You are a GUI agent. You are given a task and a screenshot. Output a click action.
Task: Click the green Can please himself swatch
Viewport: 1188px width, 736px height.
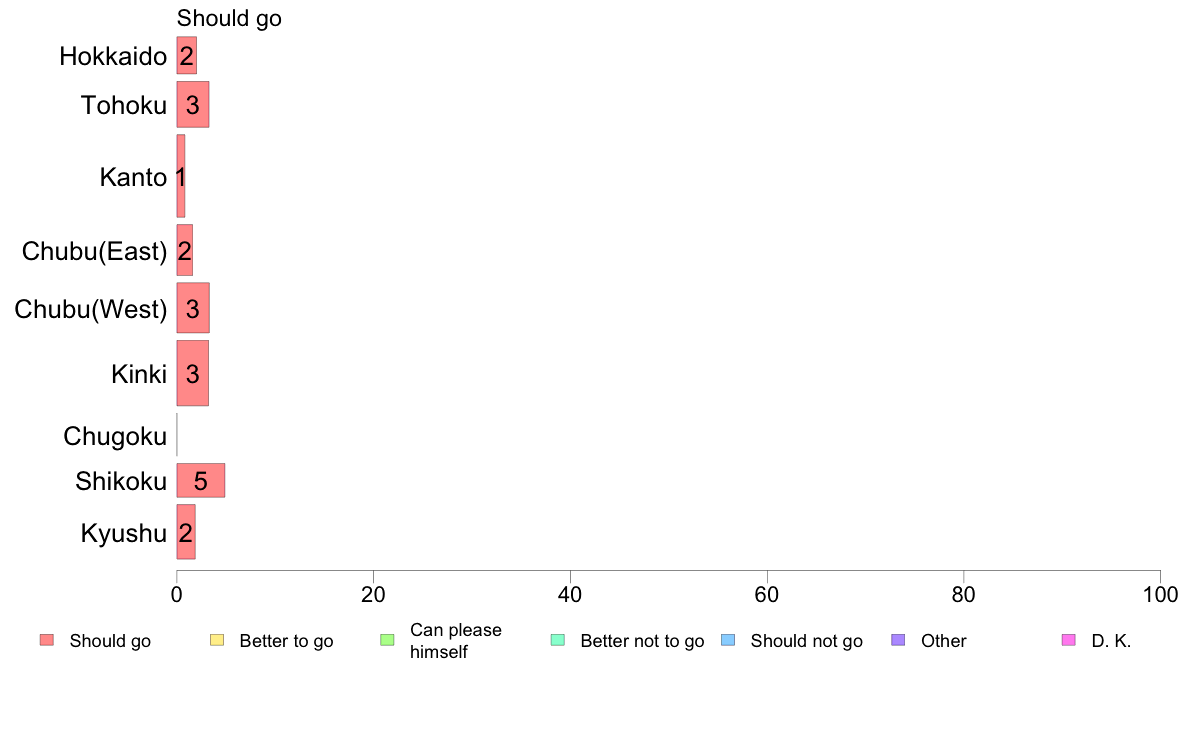click(x=387, y=640)
